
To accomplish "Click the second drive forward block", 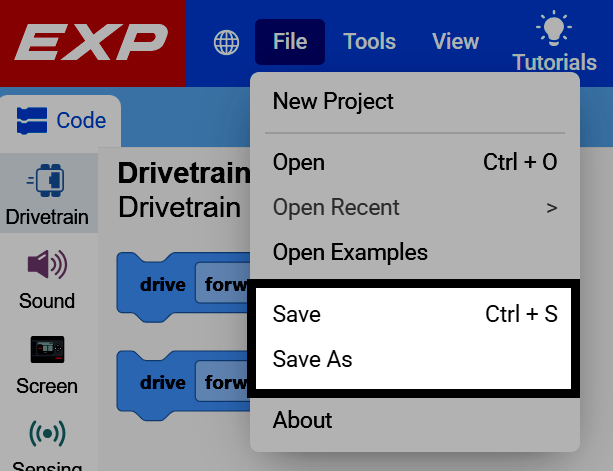I will click(x=163, y=384).
